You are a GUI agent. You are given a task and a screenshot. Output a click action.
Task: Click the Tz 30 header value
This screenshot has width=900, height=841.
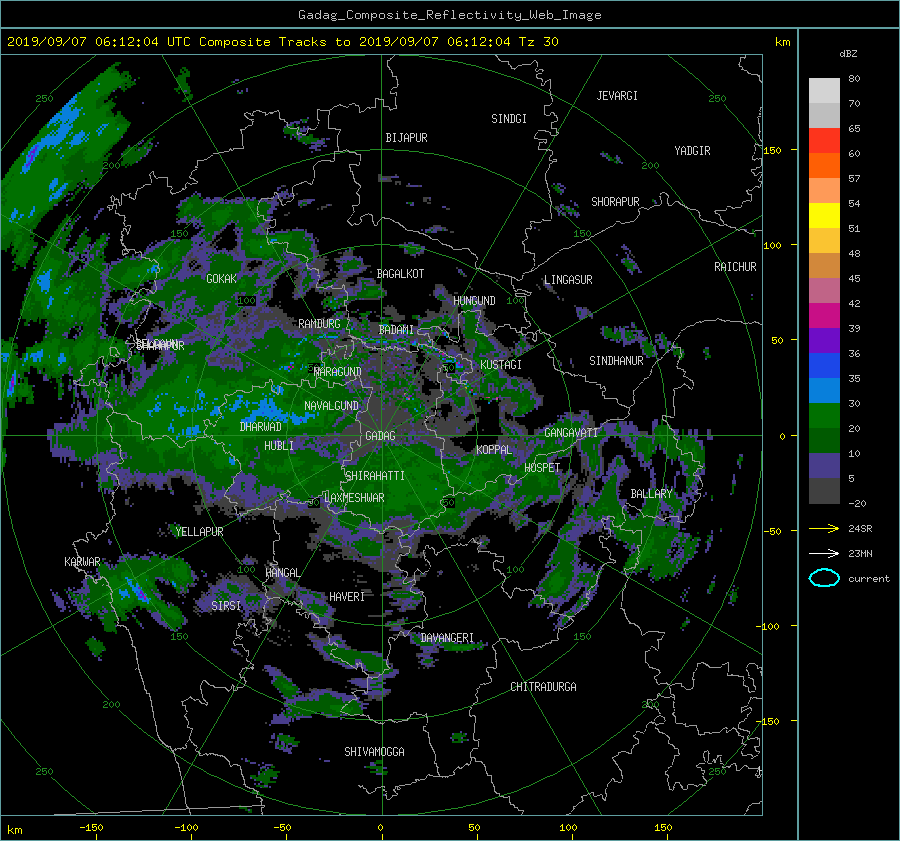[x=538, y=42]
